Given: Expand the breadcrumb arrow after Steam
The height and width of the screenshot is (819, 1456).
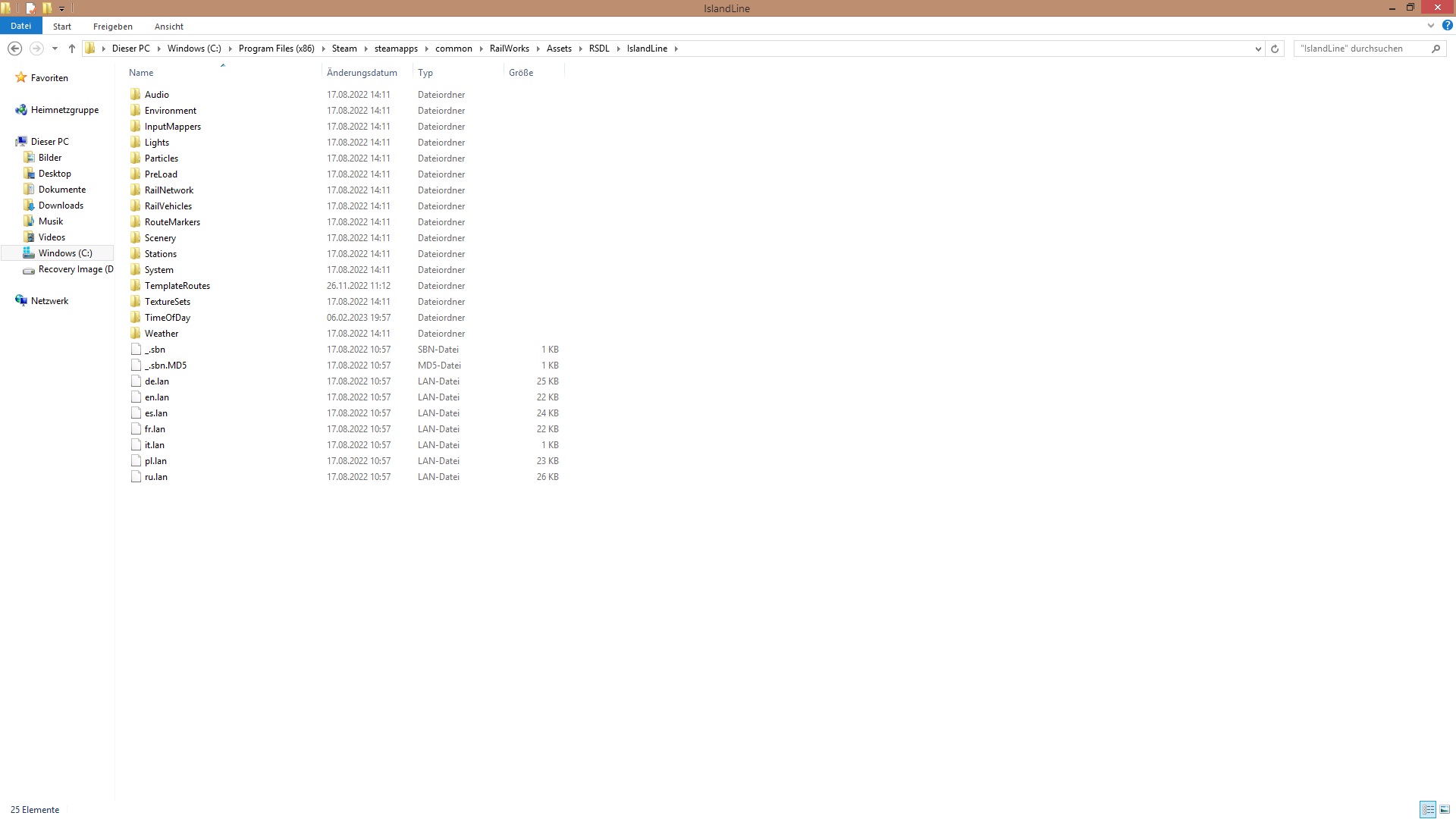Looking at the screenshot, I should pos(366,49).
